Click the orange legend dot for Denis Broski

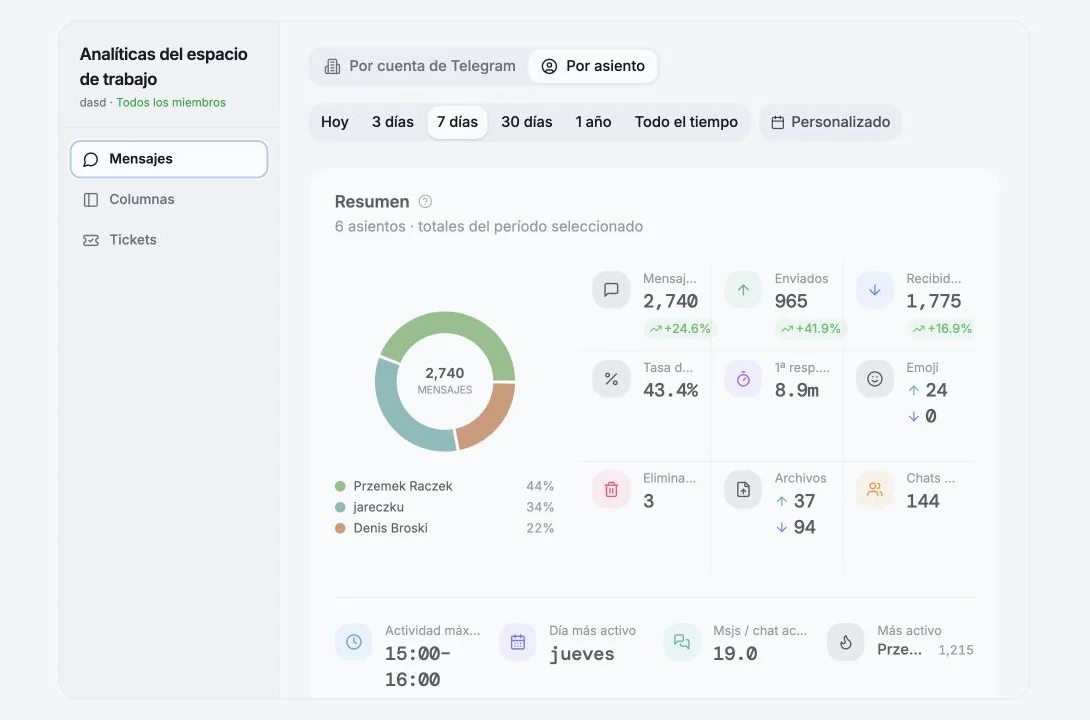tap(340, 527)
